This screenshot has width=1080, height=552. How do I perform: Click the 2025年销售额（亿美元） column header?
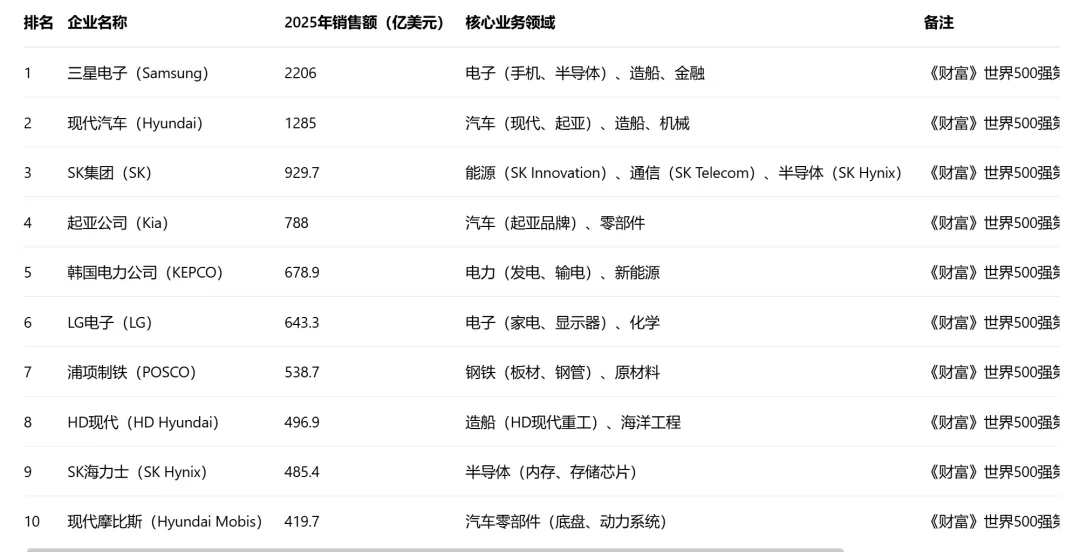[364, 23]
